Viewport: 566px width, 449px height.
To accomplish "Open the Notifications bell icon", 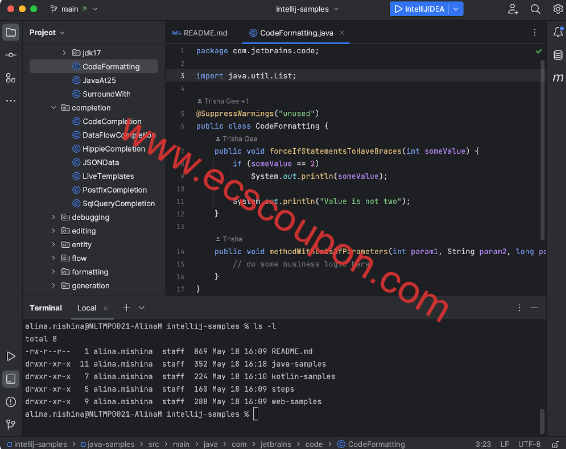I will click(558, 32).
